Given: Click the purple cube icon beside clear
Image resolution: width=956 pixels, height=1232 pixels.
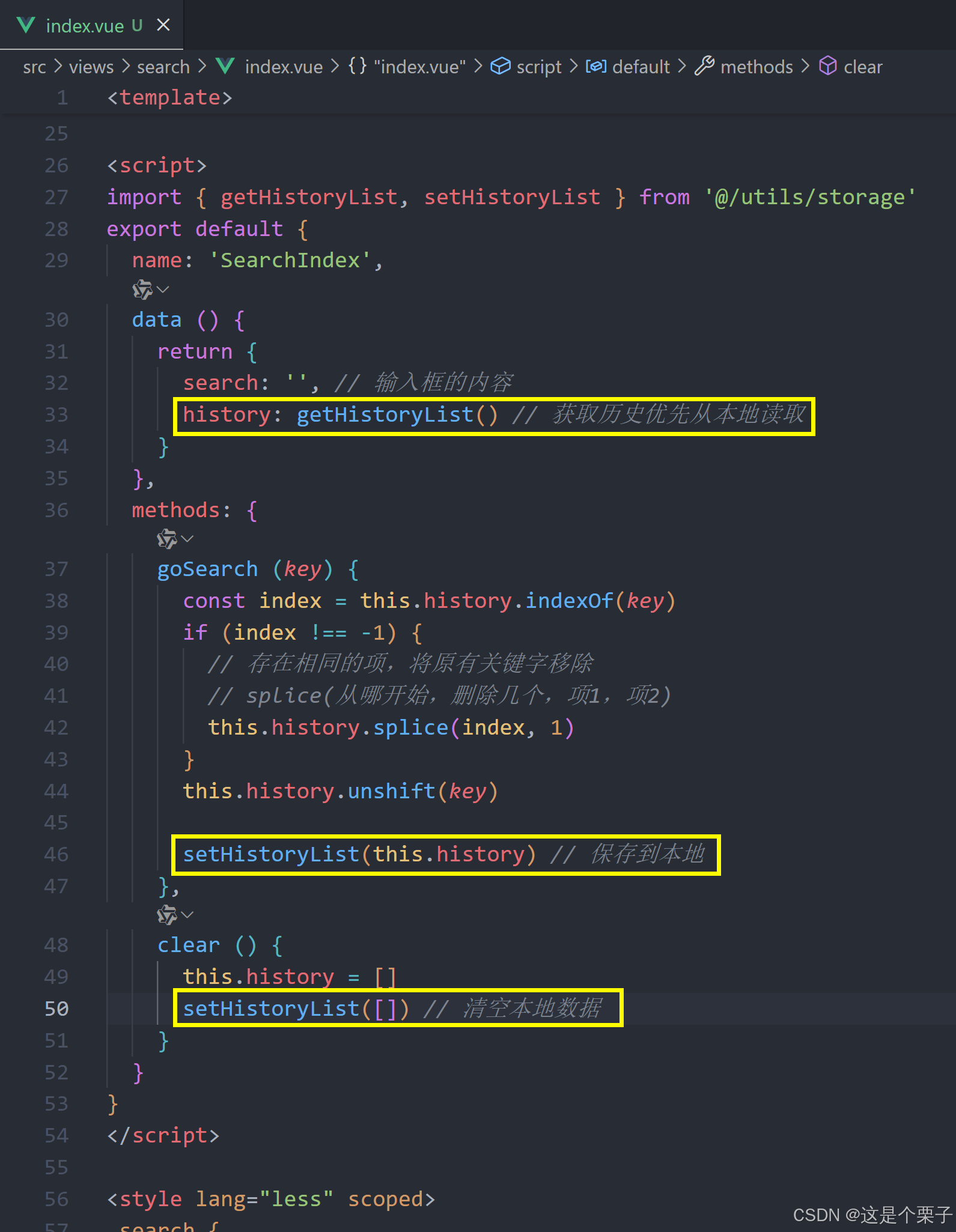Looking at the screenshot, I should pos(827,66).
